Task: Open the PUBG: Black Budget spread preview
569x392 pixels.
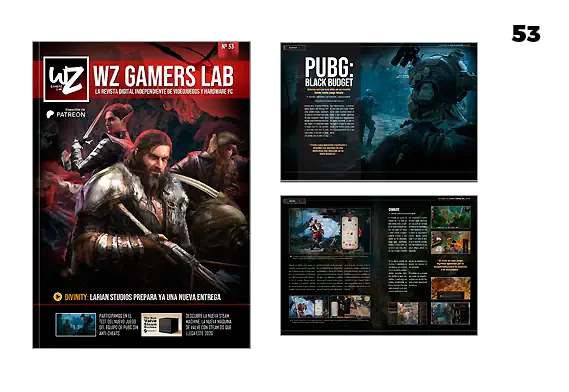Action: coord(379,112)
